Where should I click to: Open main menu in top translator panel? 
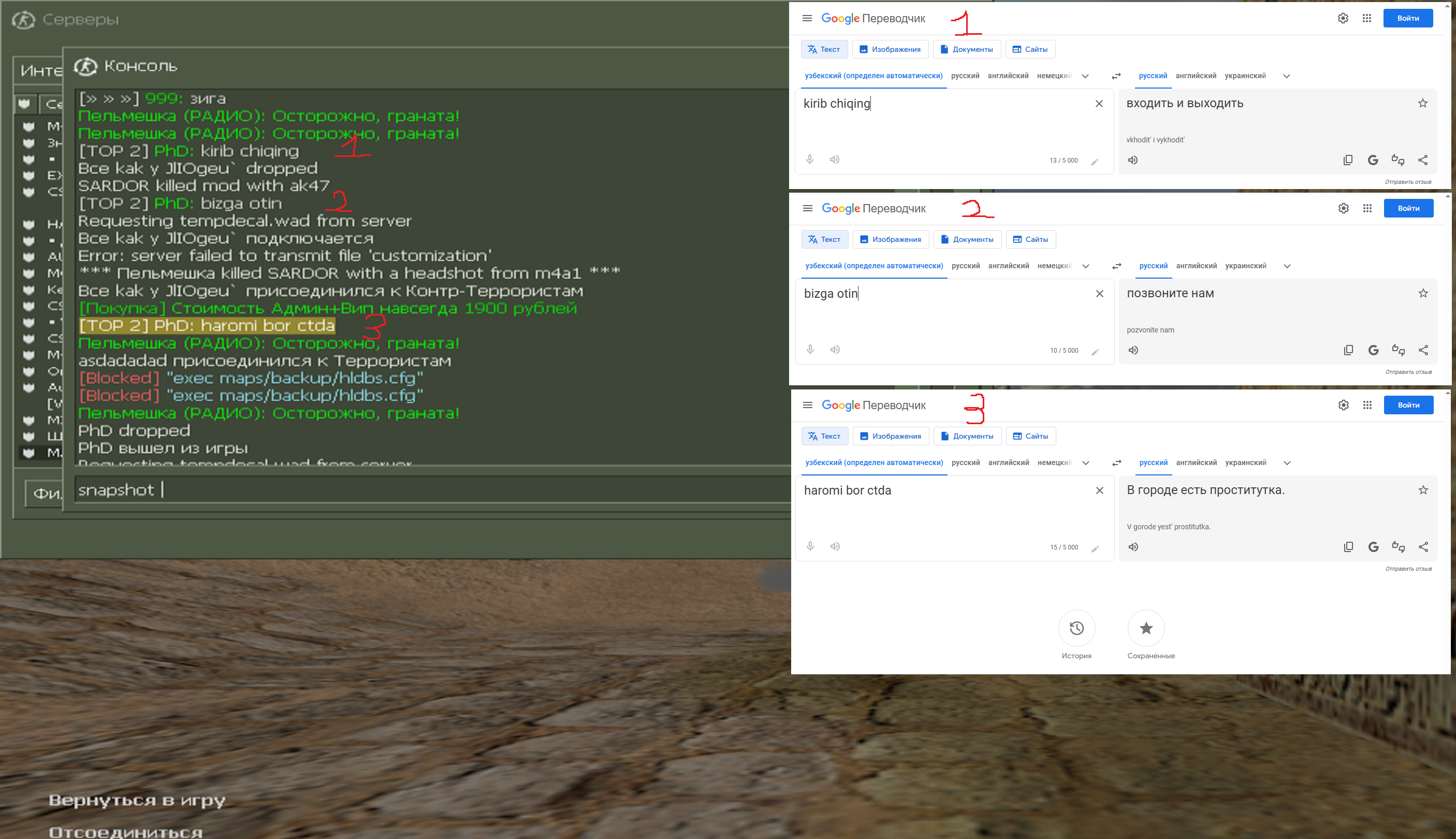[x=807, y=19]
